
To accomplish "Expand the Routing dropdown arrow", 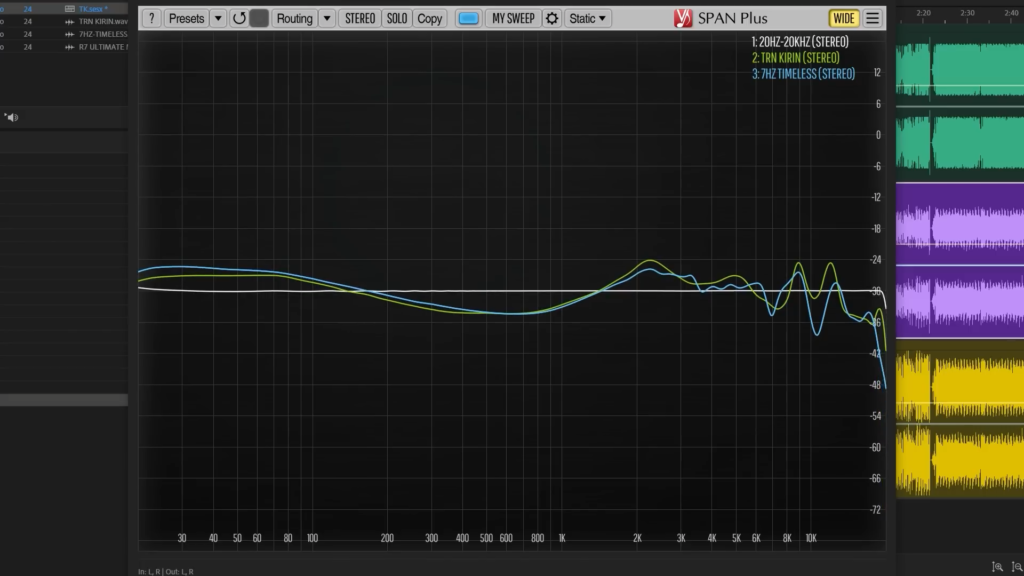I will point(327,18).
